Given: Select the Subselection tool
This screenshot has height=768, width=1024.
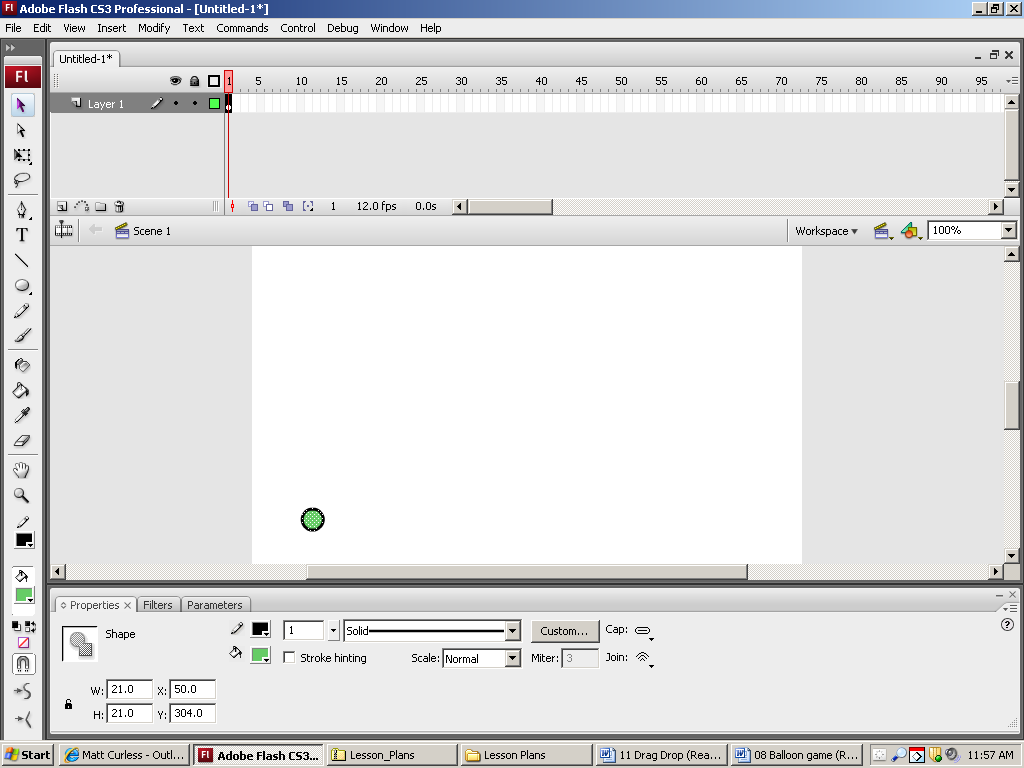Looking at the screenshot, I should [22, 131].
